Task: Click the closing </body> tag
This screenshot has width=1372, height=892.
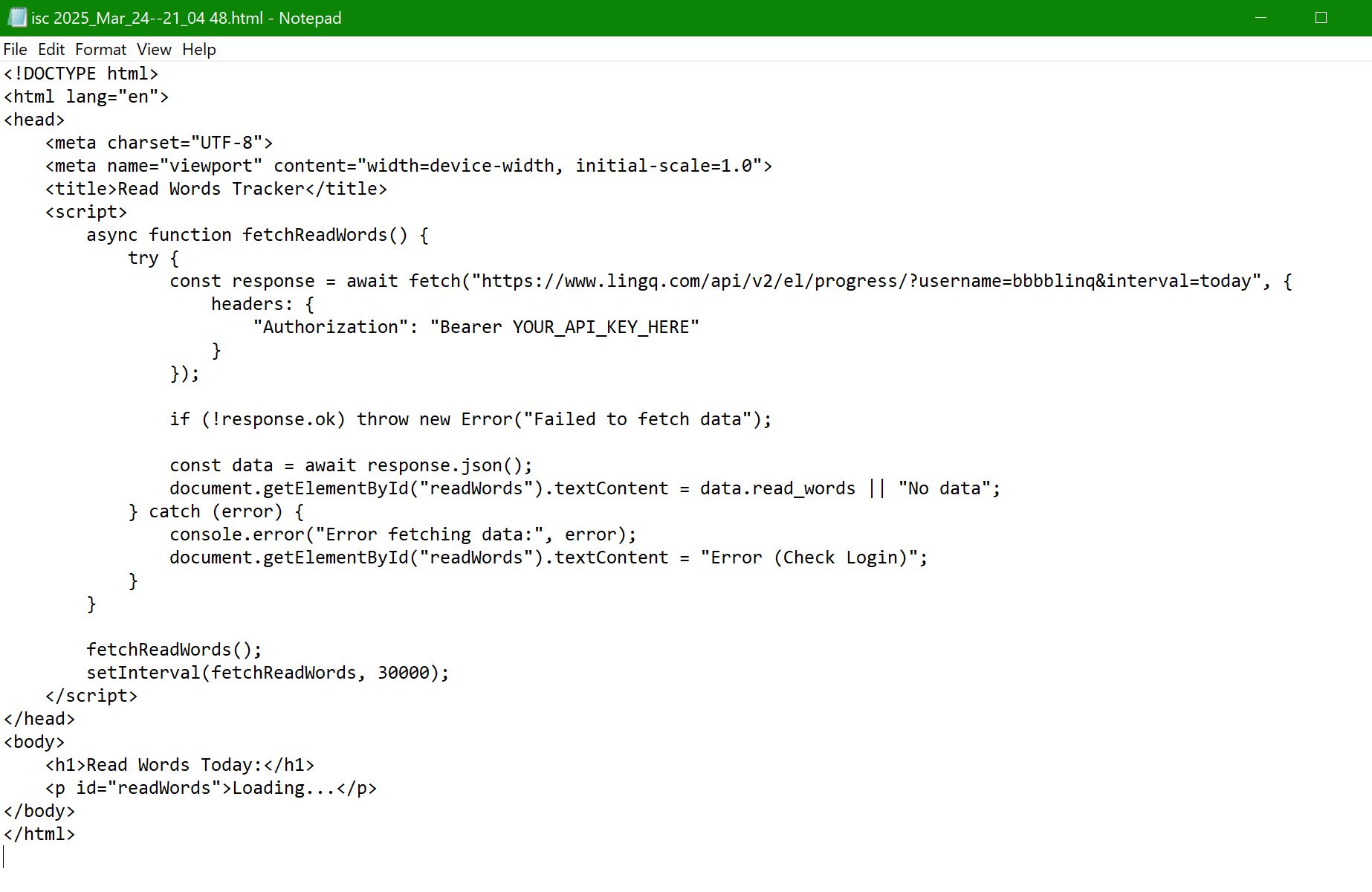Action: pos(39,811)
